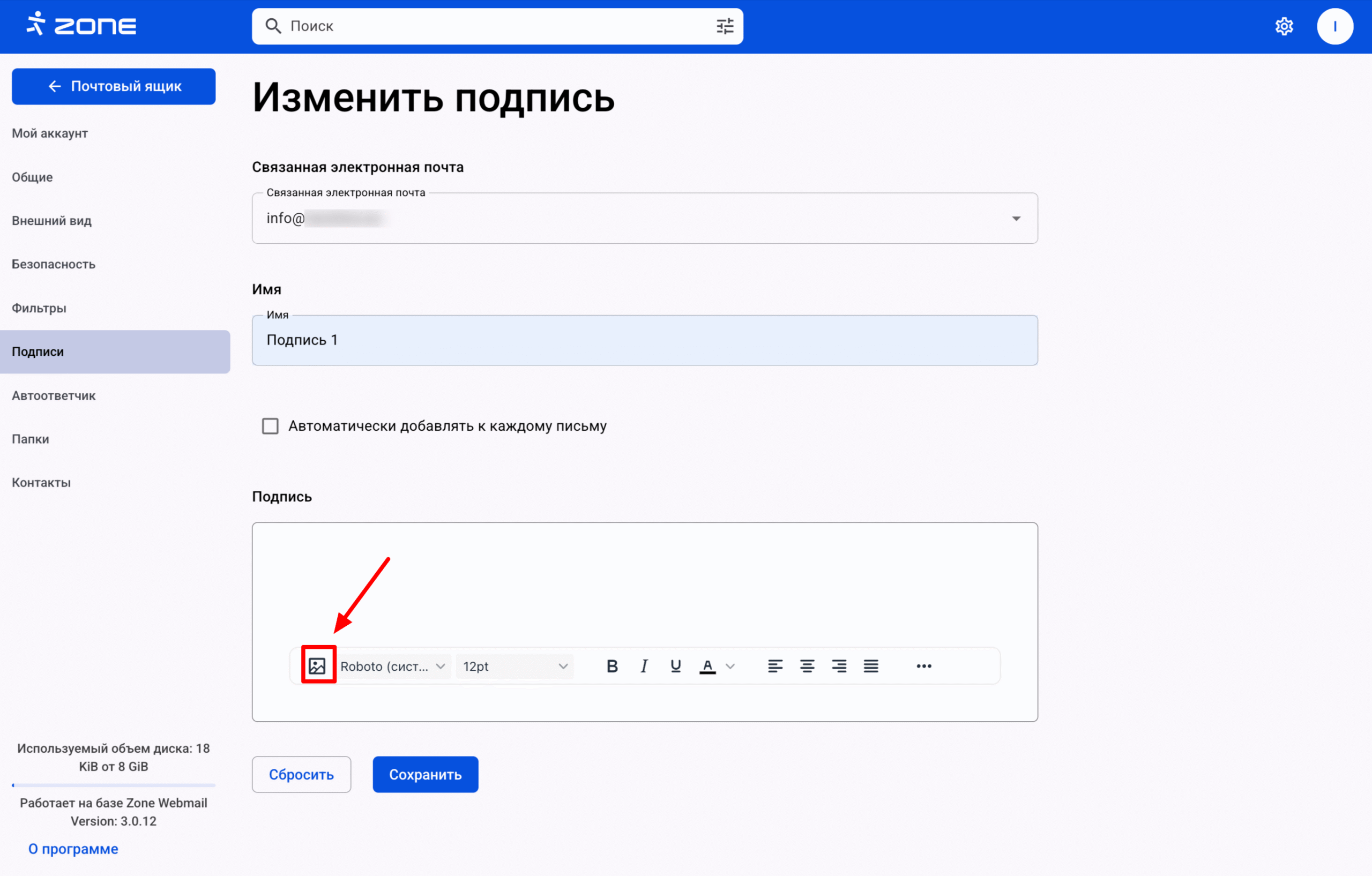The height and width of the screenshot is (876, 1372).
Task: Open the Автоответчик settings section
Action: tap(54, 395)
